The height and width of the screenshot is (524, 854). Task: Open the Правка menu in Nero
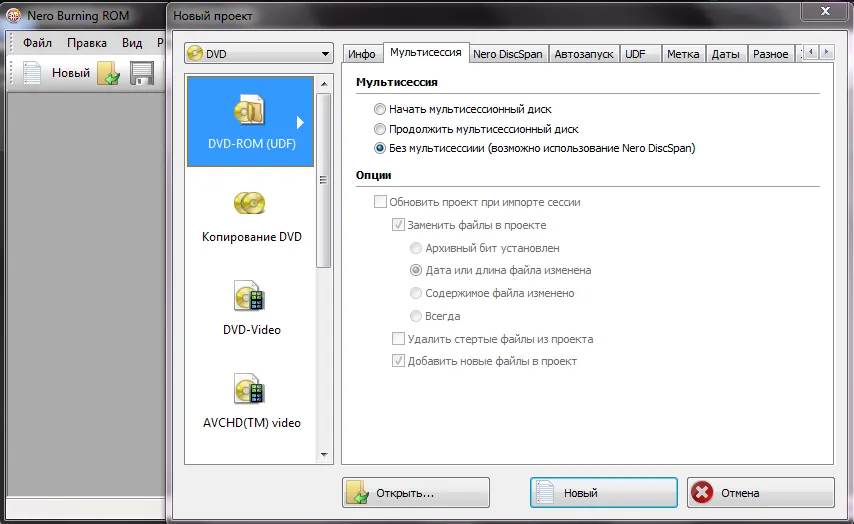point(87,42)
